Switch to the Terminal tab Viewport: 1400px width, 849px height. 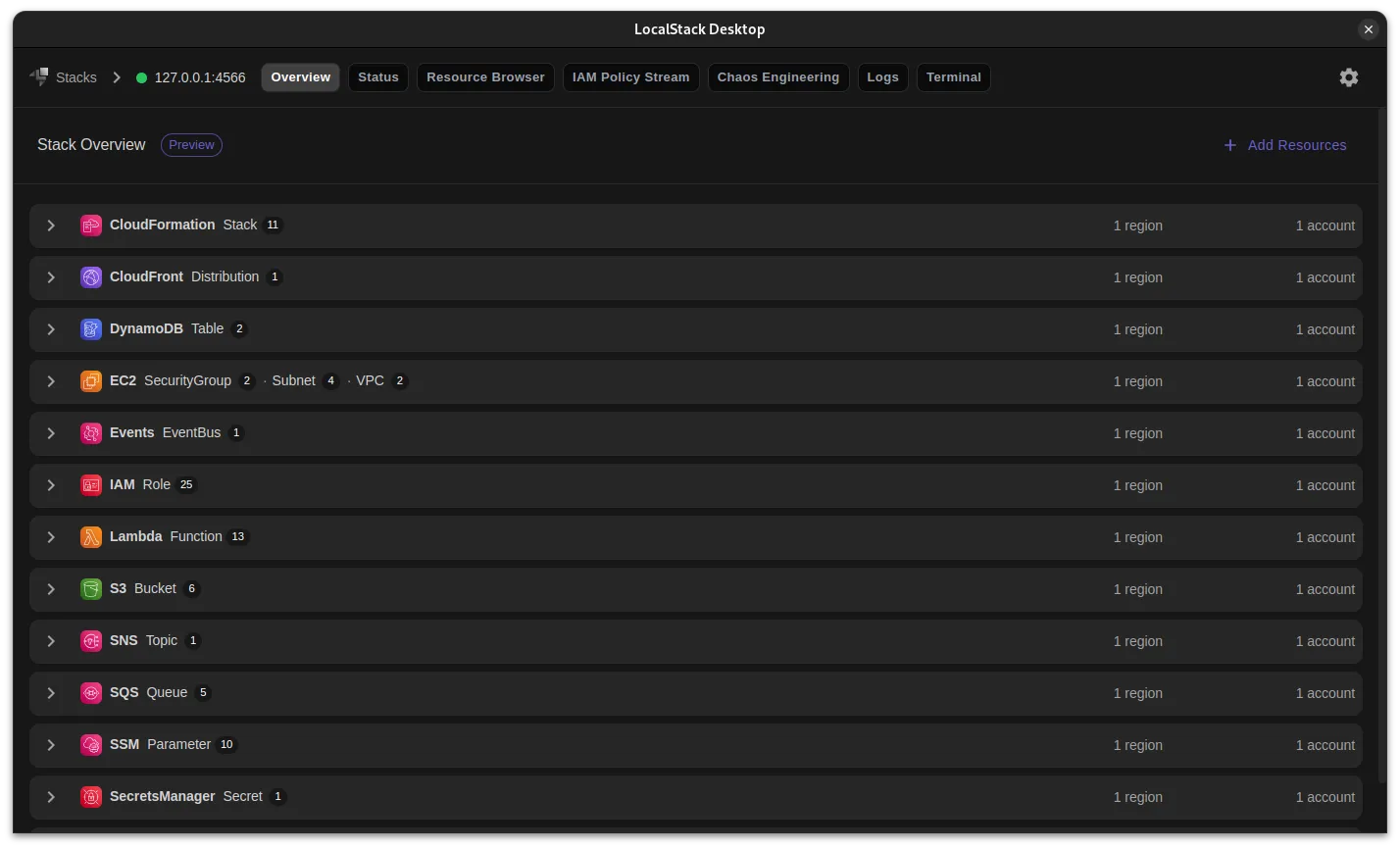[x=953, y=76]
